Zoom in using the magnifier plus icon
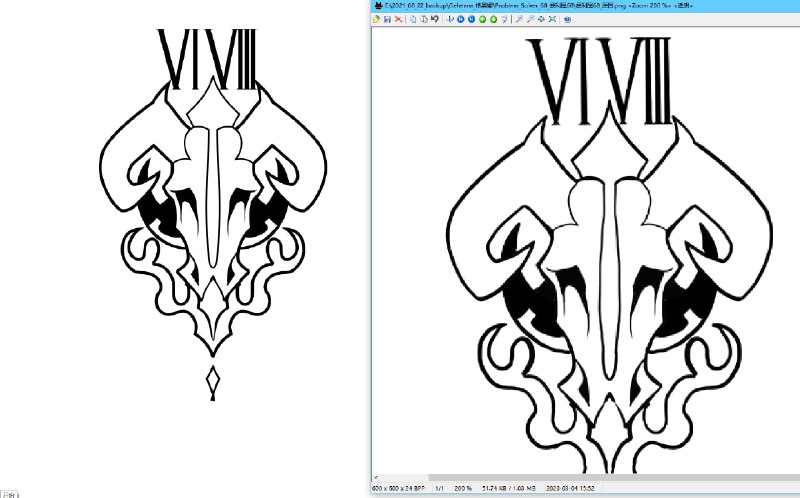 coord(519,19)
